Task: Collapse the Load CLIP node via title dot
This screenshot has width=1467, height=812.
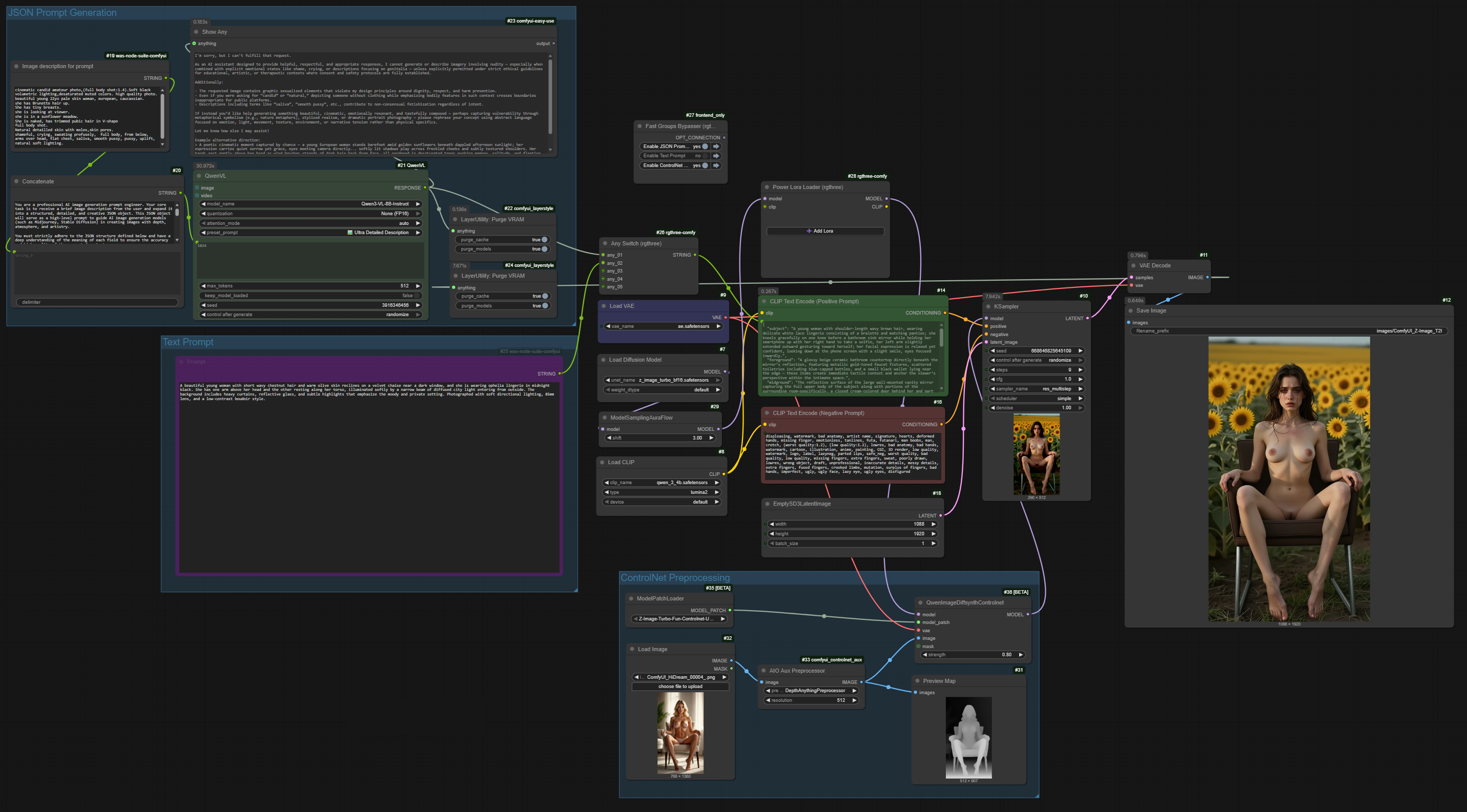Action: pos(603,462)
